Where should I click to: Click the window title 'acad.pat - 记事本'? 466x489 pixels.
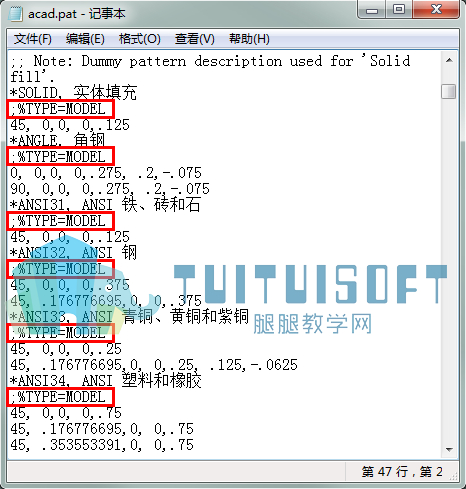pyautogui.click(x=77, y=14)
